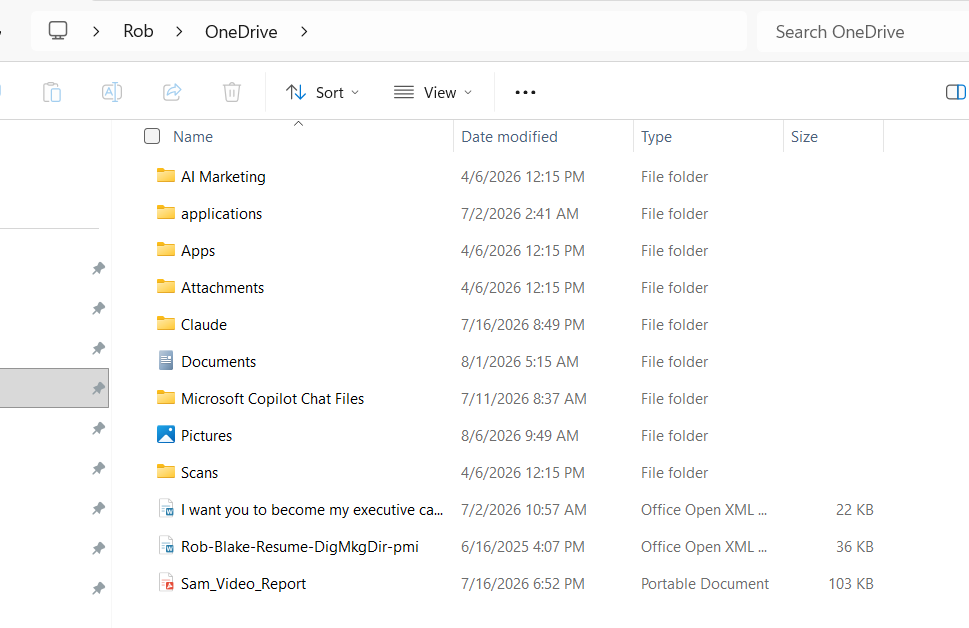Open the Sort dropdown
Viewport: 969px width, 628px height.
[x=322, y=93]
